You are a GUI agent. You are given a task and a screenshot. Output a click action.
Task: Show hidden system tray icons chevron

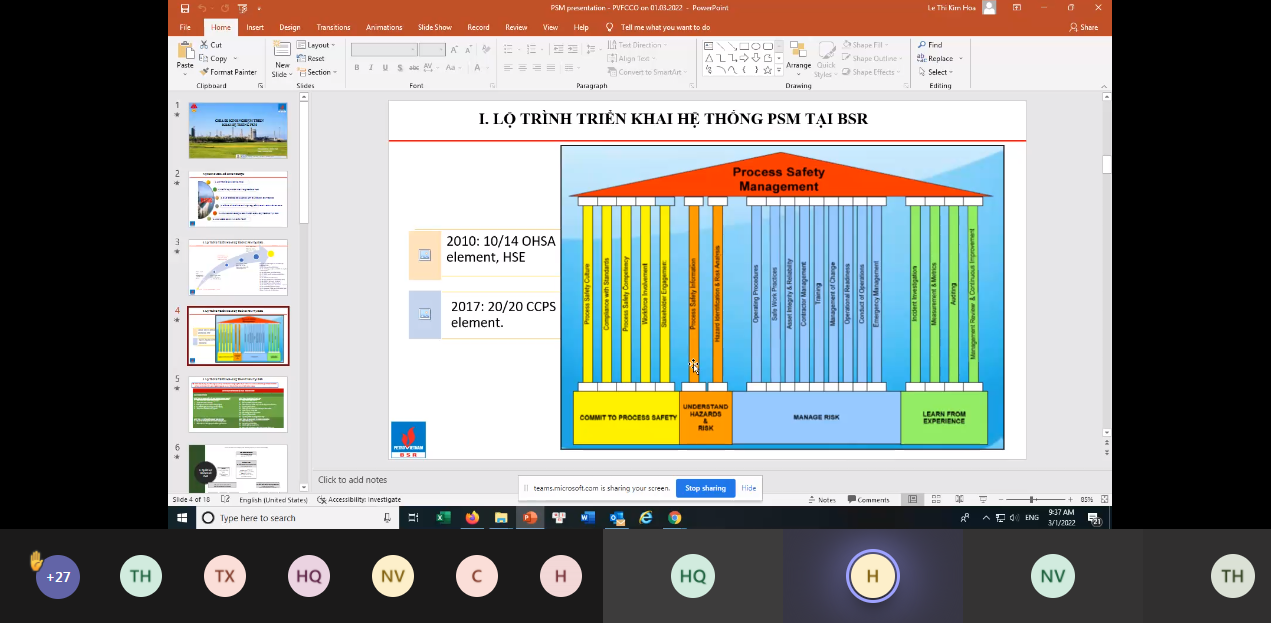click(986, 517)
